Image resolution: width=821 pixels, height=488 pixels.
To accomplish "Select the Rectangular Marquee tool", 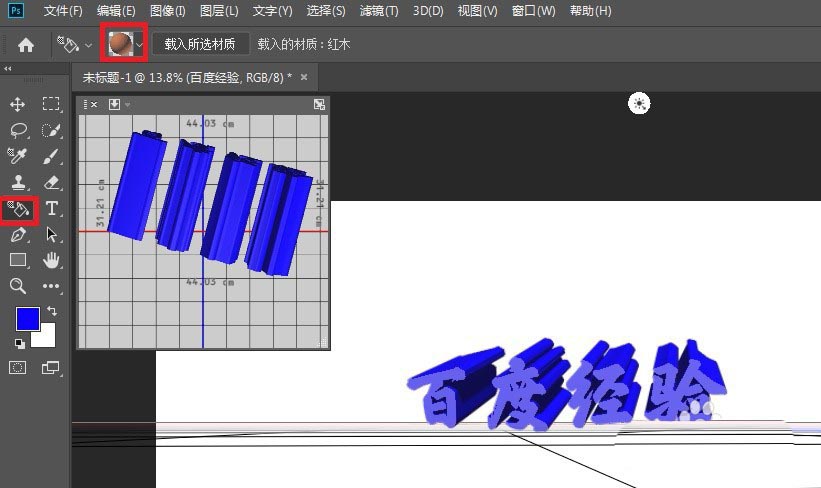I will 51,104.
